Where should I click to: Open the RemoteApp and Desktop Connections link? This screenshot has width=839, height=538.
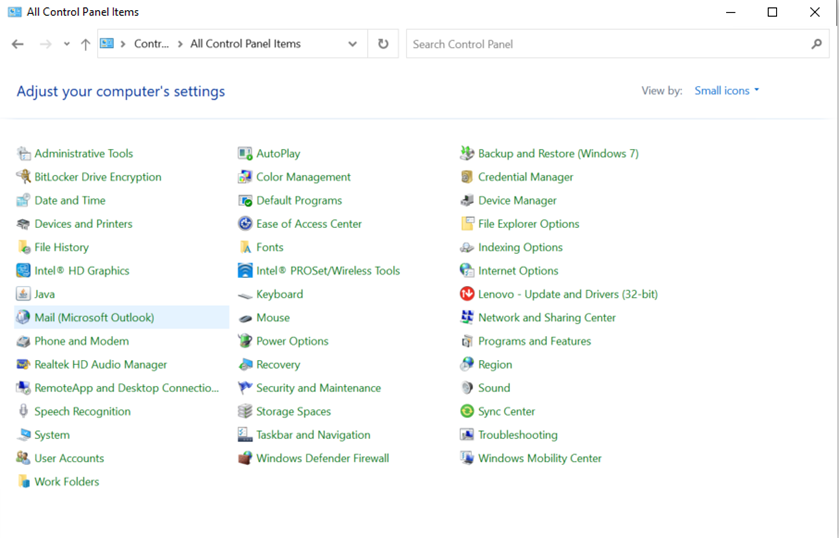click(127, 388)
